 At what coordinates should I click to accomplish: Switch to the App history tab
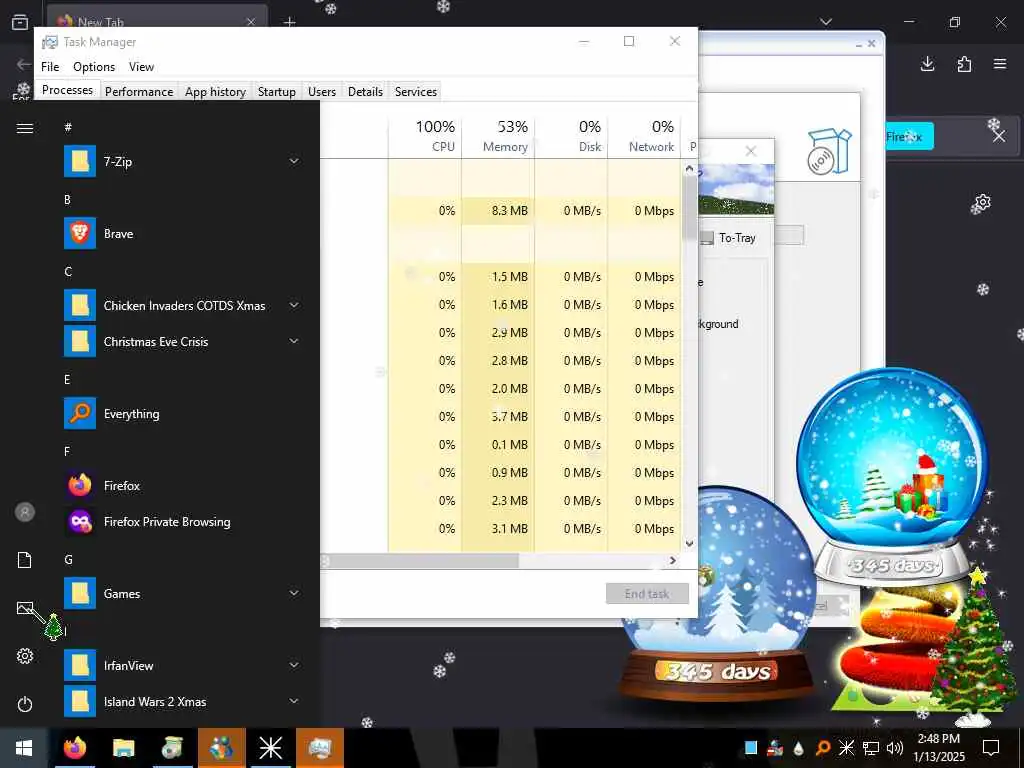(216, 91)
